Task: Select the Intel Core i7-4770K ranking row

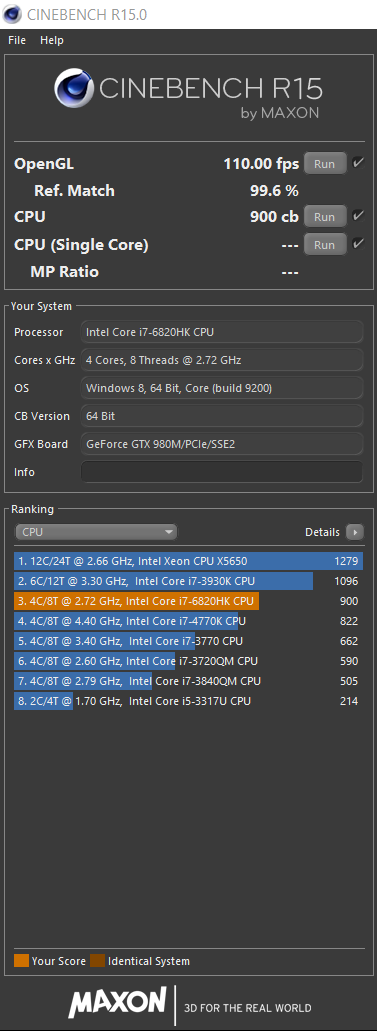Action: (188, 621)
